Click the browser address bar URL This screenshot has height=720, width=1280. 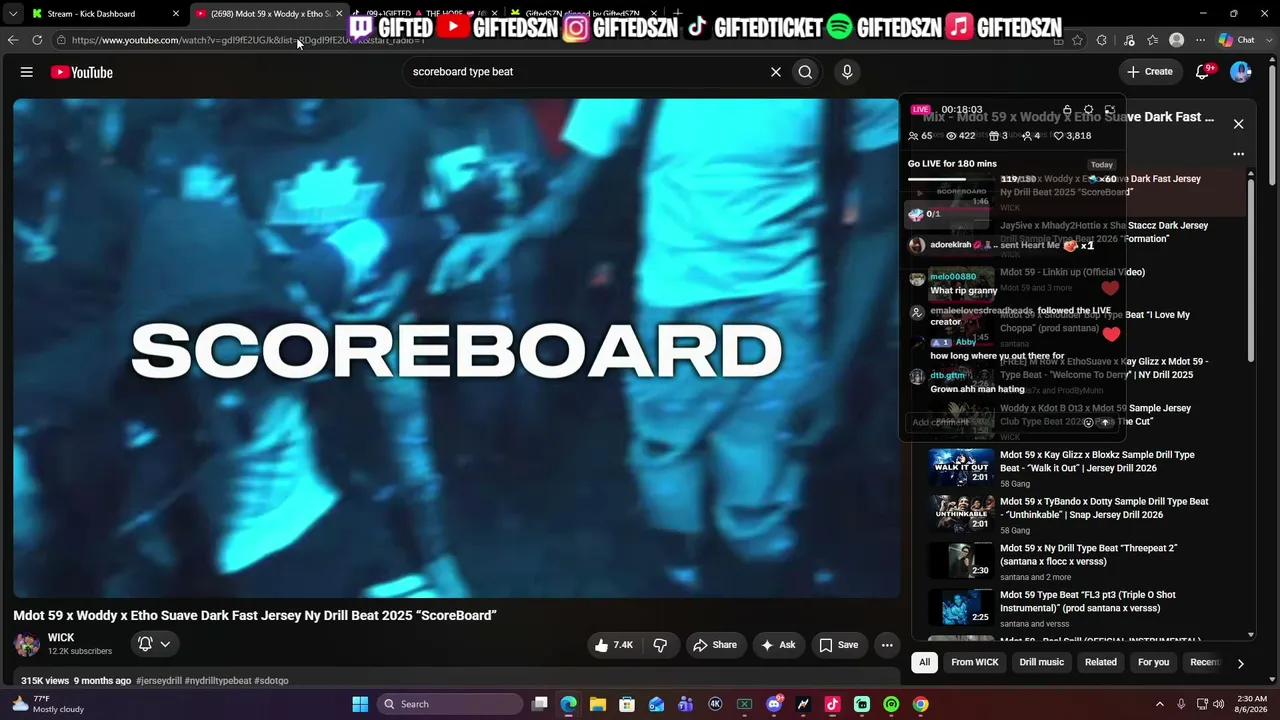(x=248, y=40)
